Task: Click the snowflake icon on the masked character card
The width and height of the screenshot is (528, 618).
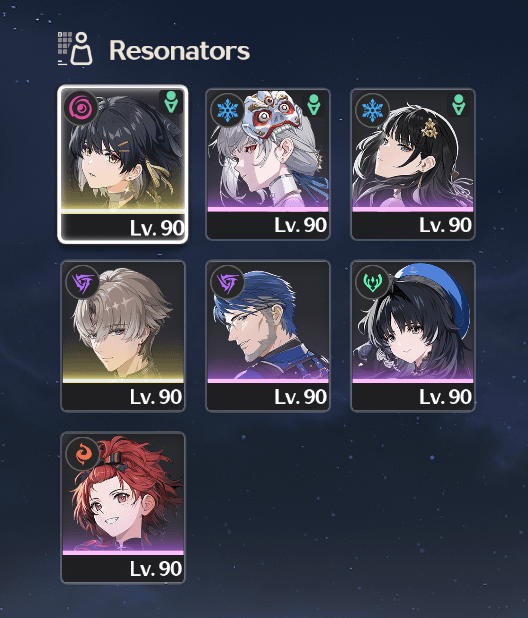Action: tap(227, 110)
